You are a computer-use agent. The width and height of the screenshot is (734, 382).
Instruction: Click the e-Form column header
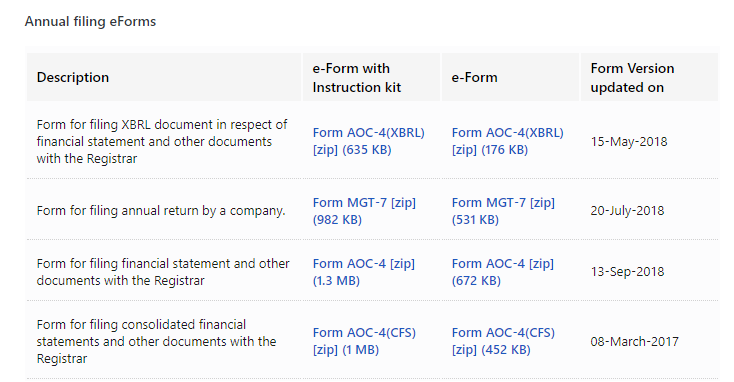[x=474, y=77]
